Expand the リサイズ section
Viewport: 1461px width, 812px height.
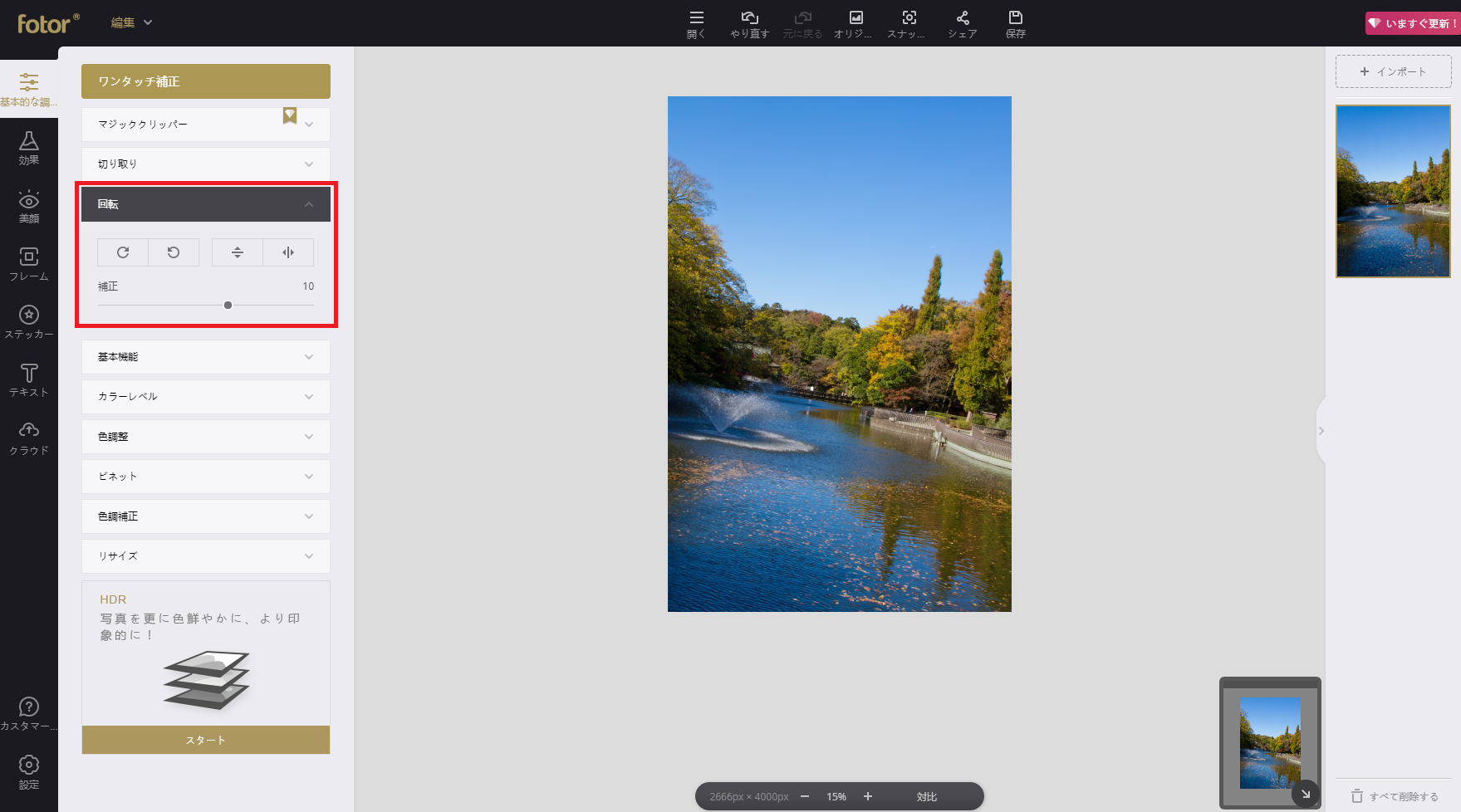click(x=206, y=556)
